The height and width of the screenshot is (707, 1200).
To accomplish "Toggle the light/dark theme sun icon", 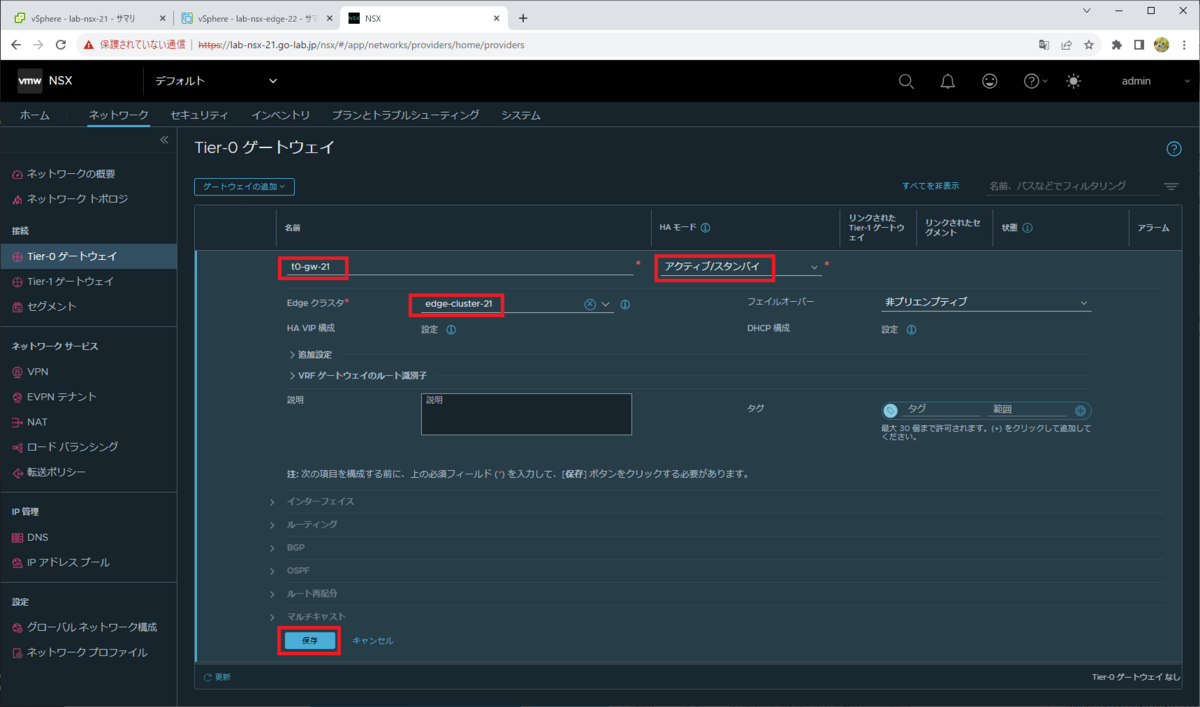I will tap(1073, 81).
